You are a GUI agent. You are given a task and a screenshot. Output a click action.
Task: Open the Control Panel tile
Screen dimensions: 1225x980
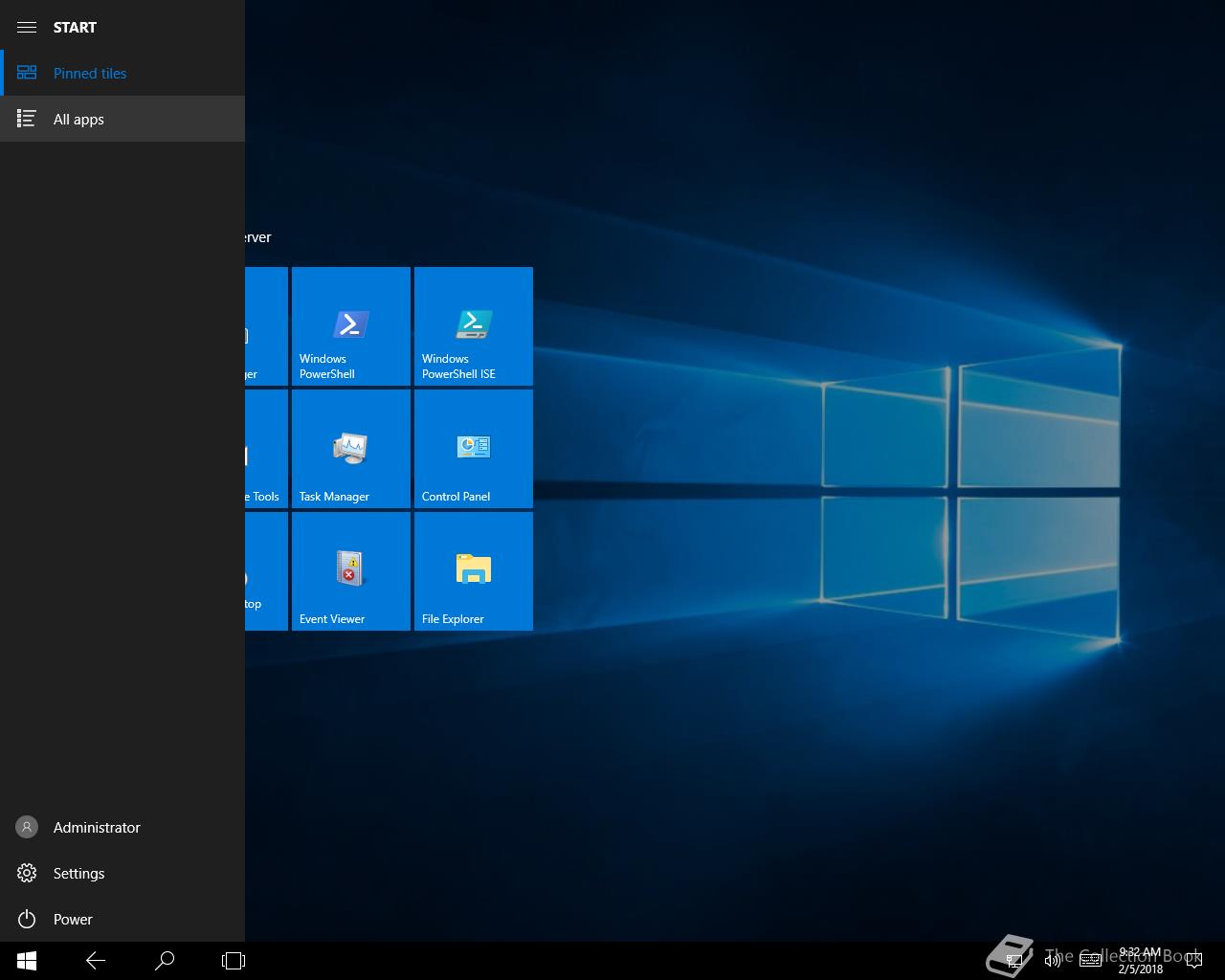click(474, 449)
